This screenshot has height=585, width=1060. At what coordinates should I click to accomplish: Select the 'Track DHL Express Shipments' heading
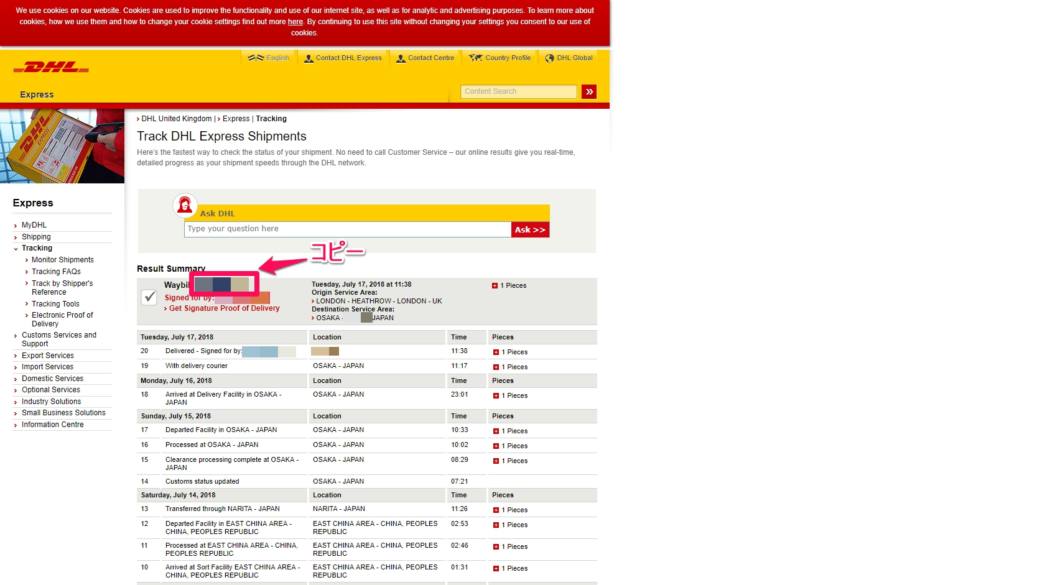coord(222,137)
